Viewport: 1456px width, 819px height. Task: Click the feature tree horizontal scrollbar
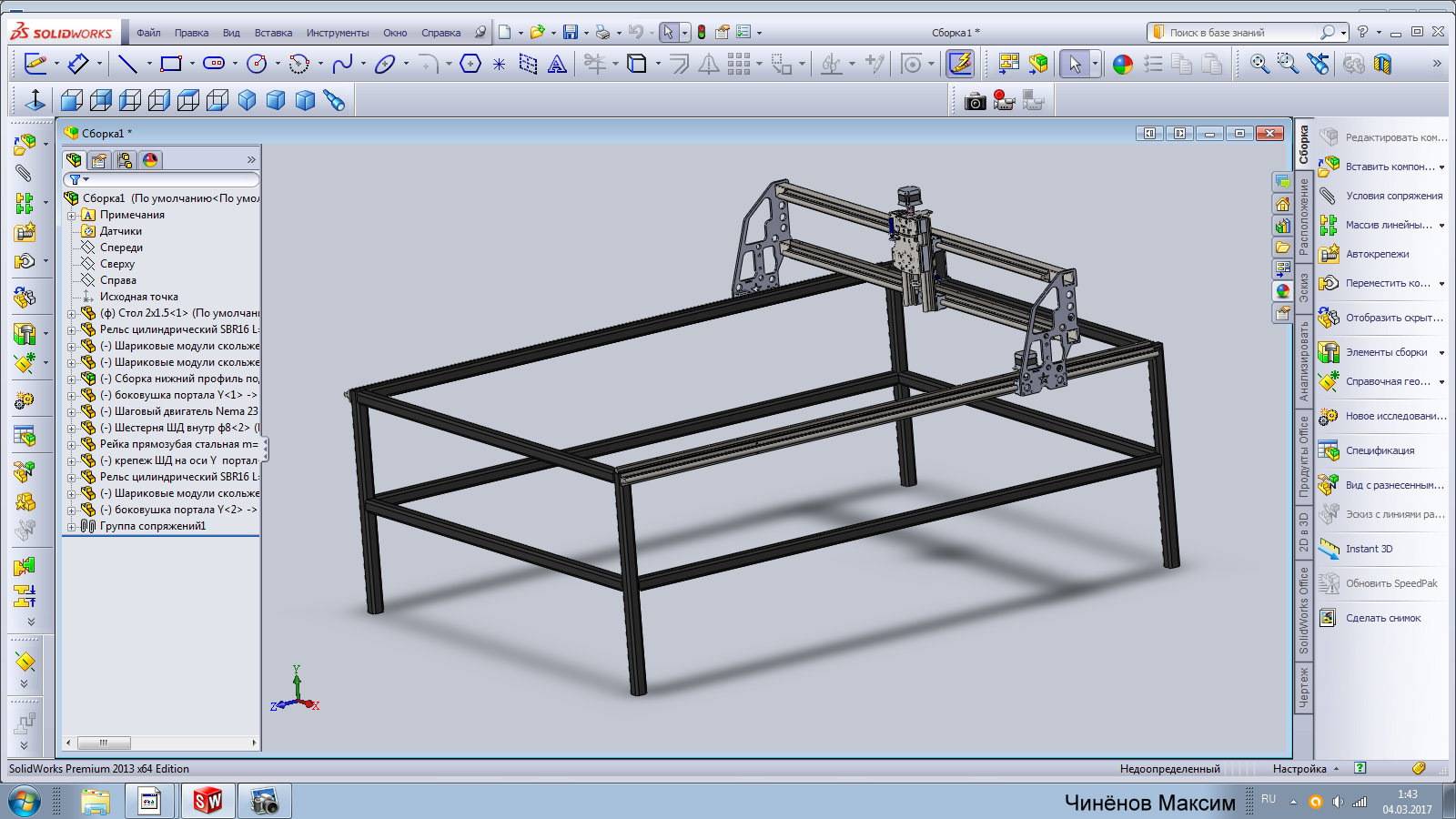160,743
